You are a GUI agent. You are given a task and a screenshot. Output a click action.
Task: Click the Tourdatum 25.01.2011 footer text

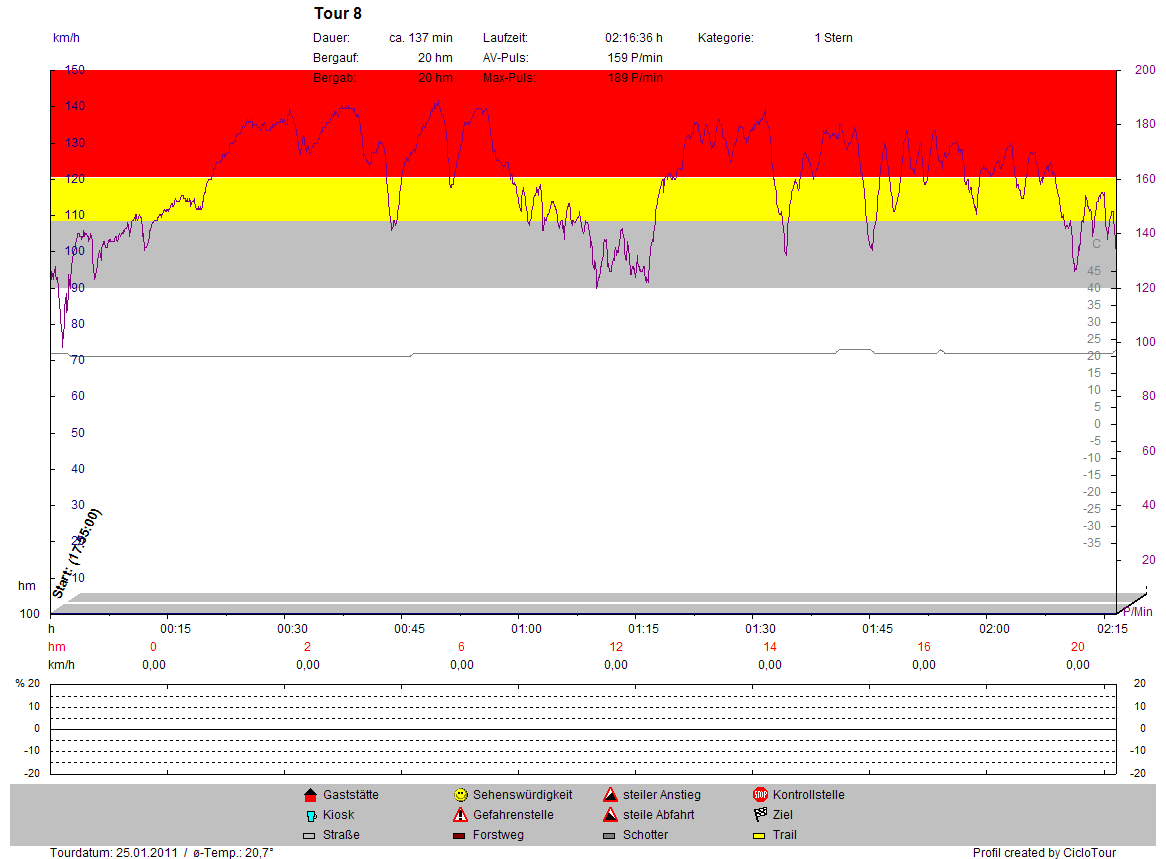pos(114,853)
